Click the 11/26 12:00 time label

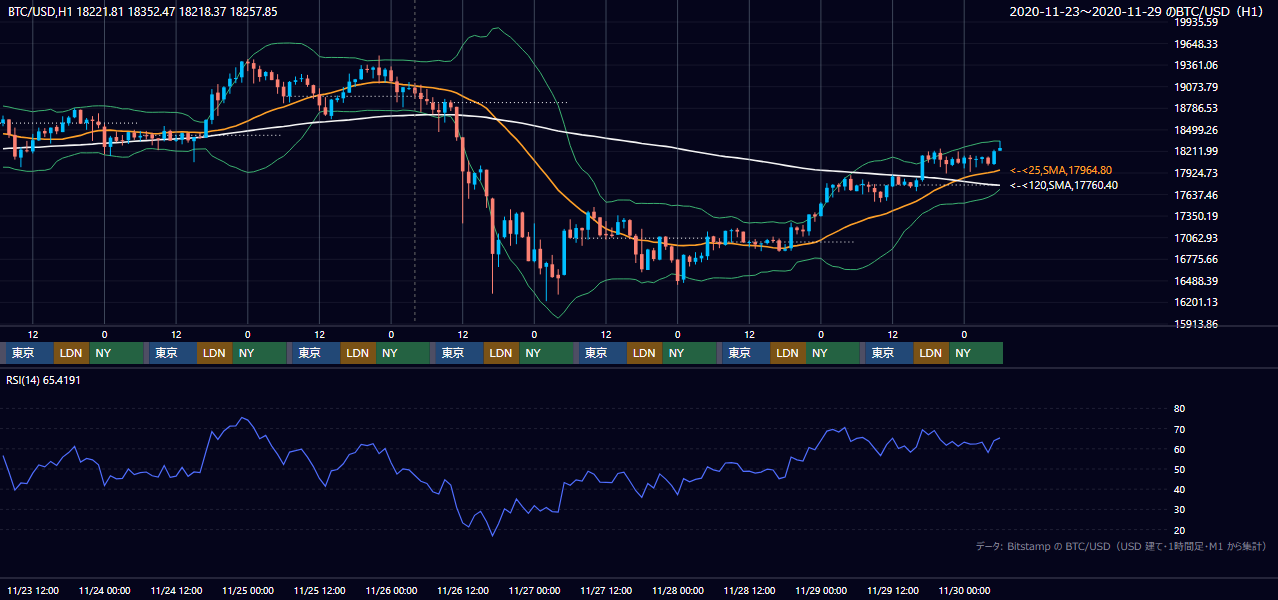pyautogui.click(x=463, y=590)
